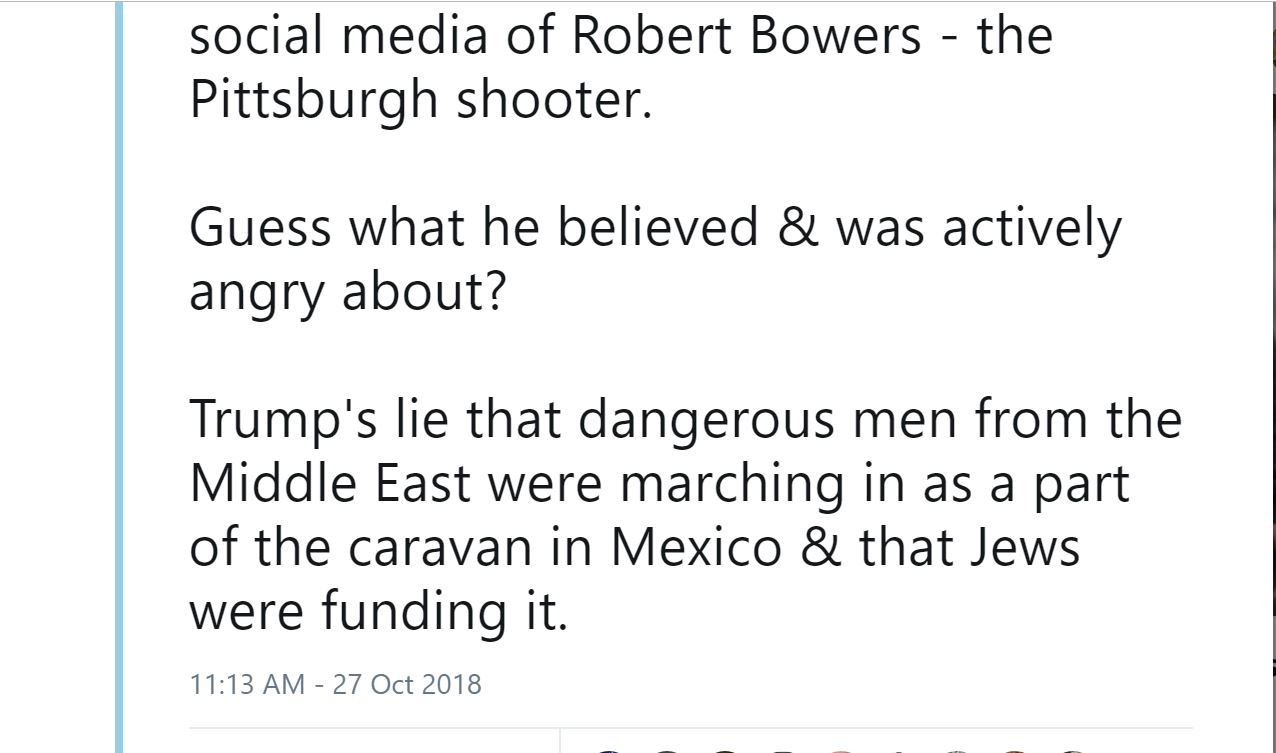Screen dimensions: 1276x753
Task: Click the words "angry about?"
Action: [x=347, y=293]
